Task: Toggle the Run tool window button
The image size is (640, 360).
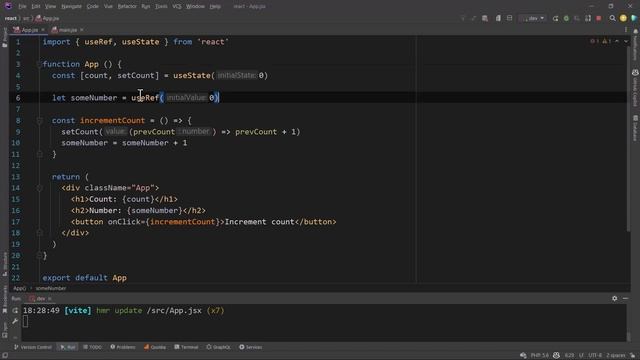Action: coord(67,347)
